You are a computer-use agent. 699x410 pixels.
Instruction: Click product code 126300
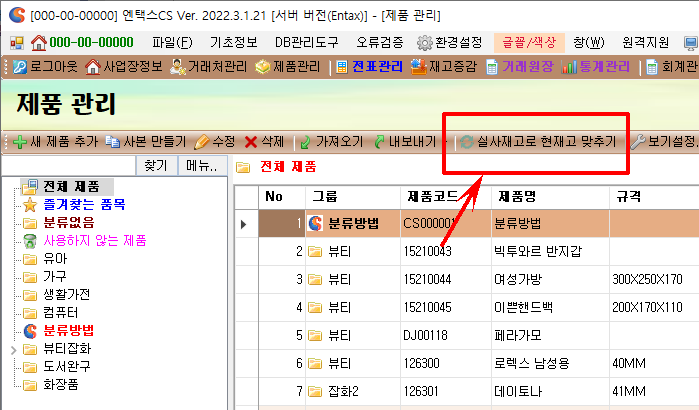click(x=421, y=364)
